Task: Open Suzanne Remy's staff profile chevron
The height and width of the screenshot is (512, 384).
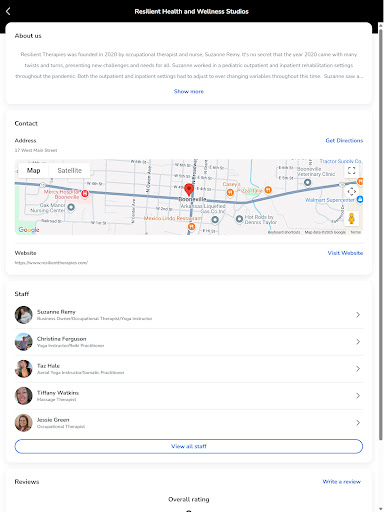Action: (x=358, y=315)
